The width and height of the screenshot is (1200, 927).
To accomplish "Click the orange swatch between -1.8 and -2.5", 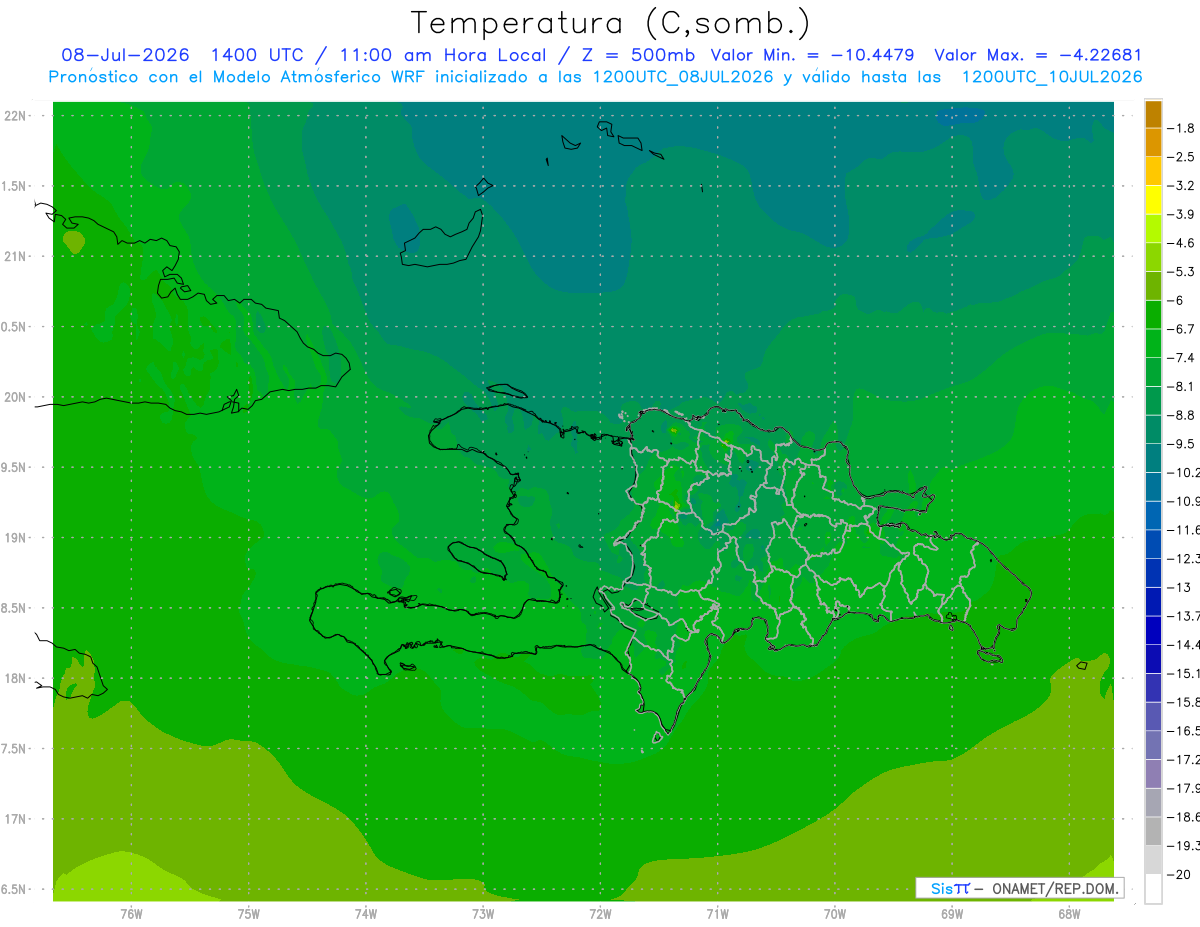I will click(x=1153, y=143).
